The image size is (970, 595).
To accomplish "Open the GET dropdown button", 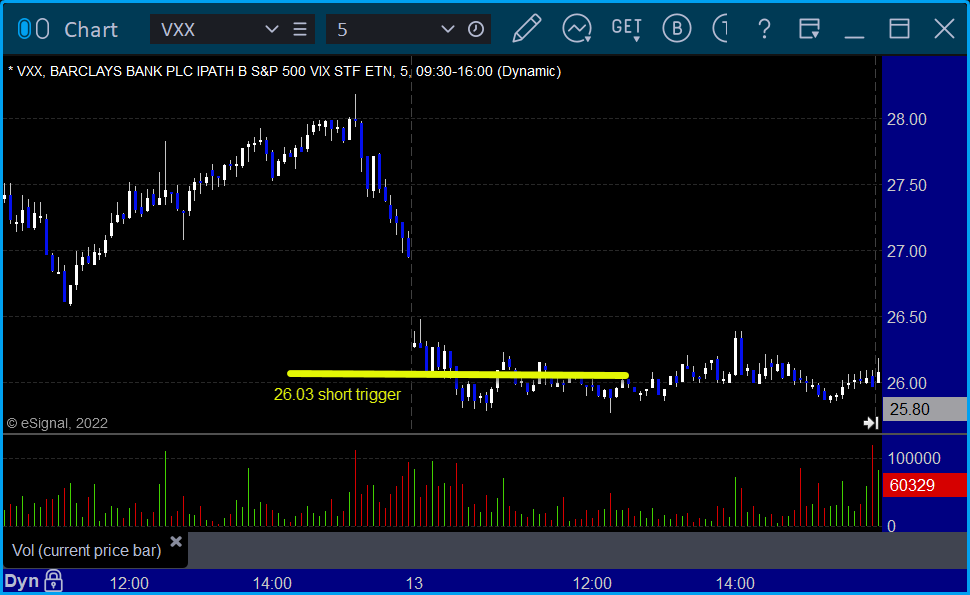I will click(x=627, y=29).
